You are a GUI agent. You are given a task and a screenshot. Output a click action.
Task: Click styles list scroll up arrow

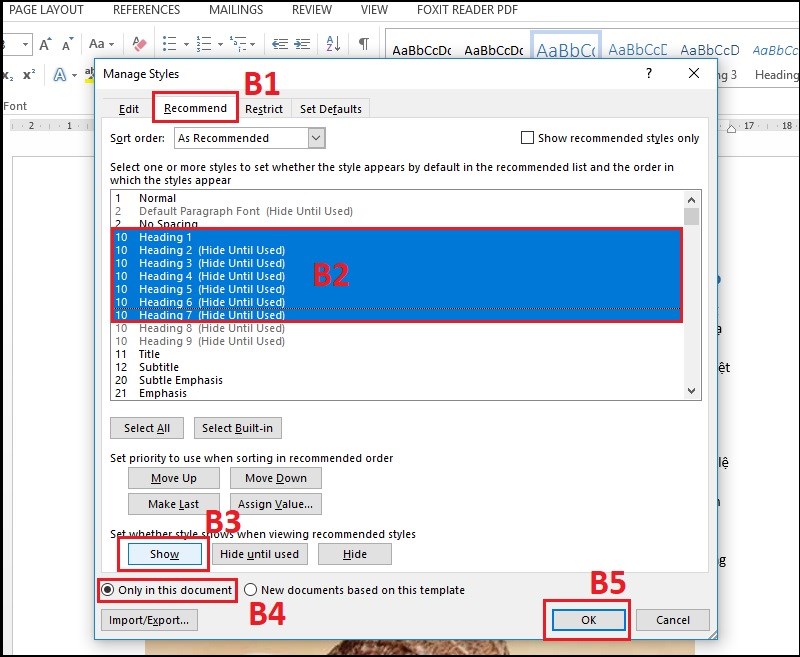(x=691, y=199)
